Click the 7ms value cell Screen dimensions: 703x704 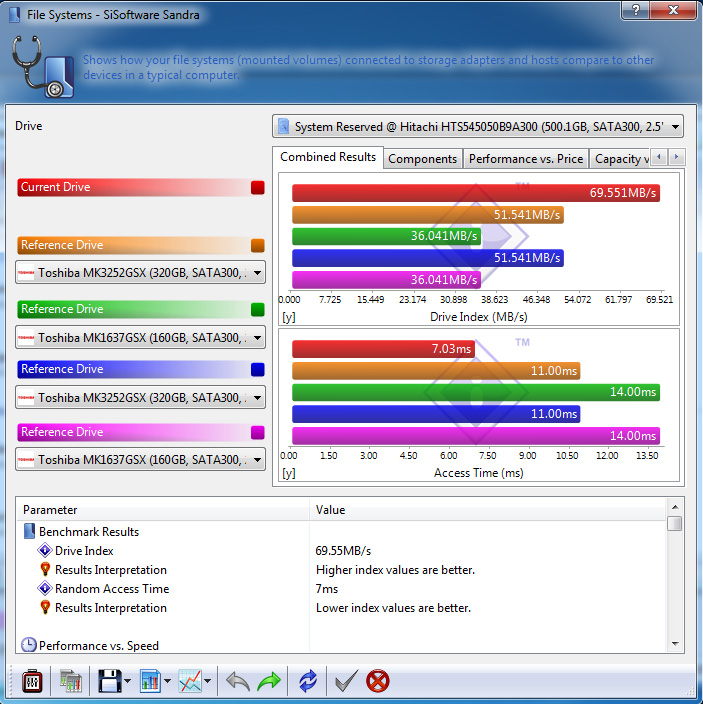tap(326, 589)
